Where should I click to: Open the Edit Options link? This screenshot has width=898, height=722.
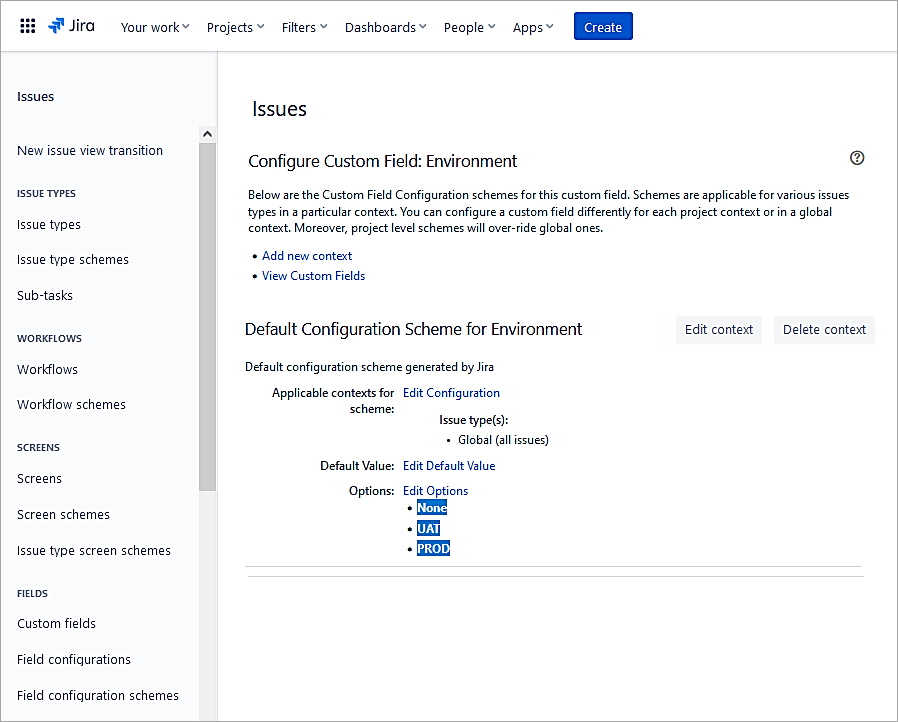click(x=435, y=491)
